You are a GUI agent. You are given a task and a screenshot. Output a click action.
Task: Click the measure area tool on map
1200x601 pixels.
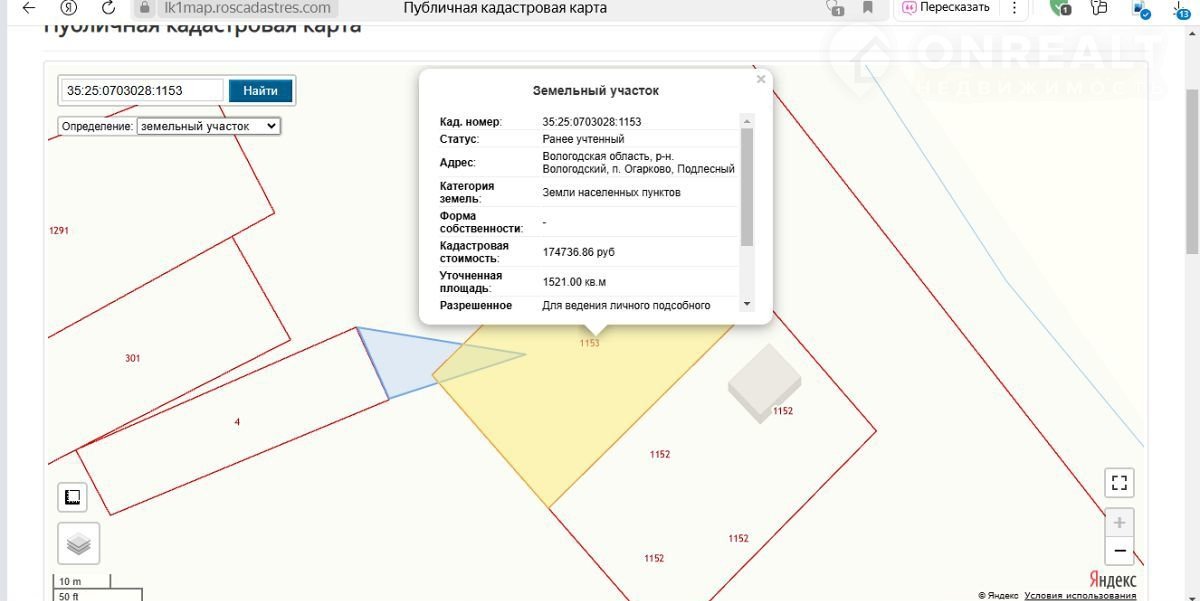(x=72, y=497)
